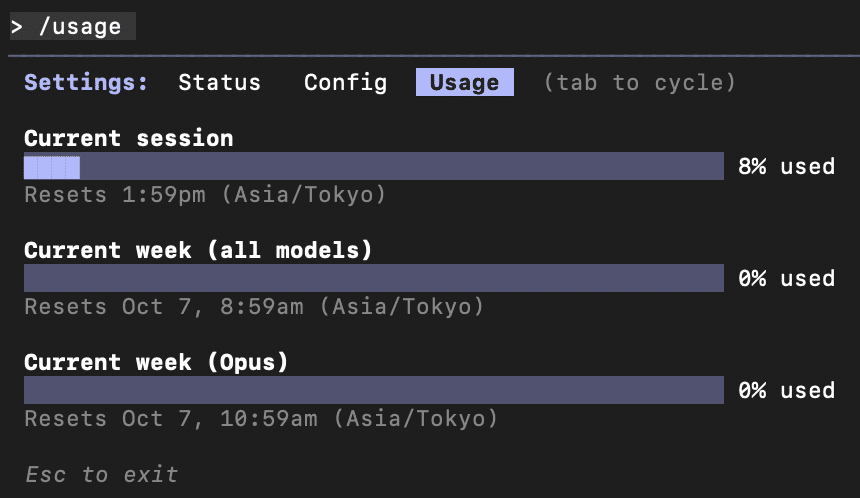Click the /usage command input
The image size is (860, 498).
[x=80, y=27]
